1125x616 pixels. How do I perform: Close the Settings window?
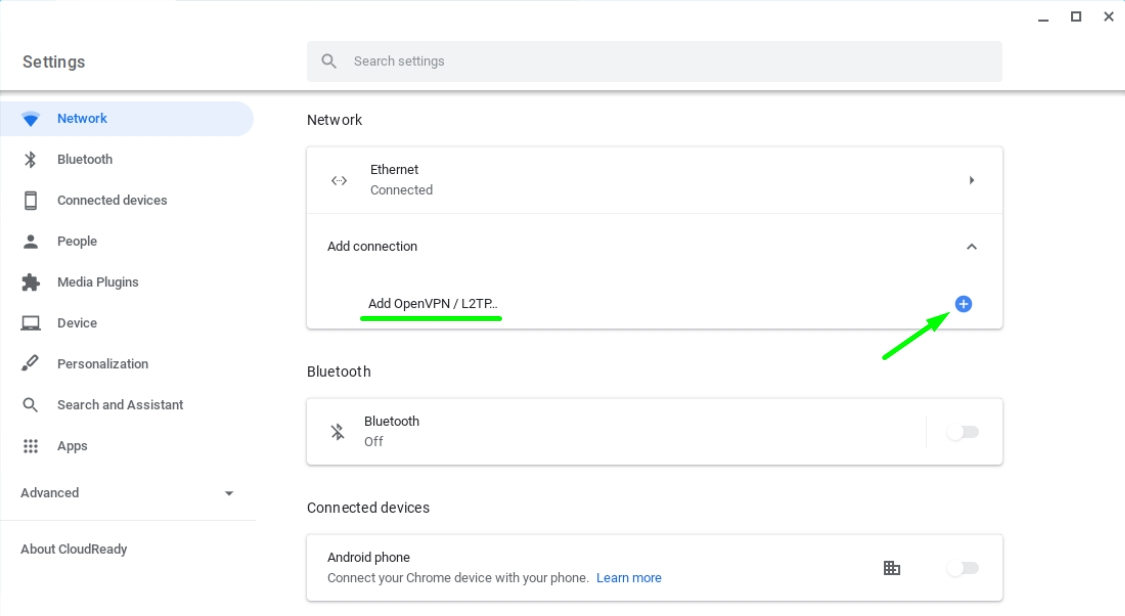tap(1108, 16)
